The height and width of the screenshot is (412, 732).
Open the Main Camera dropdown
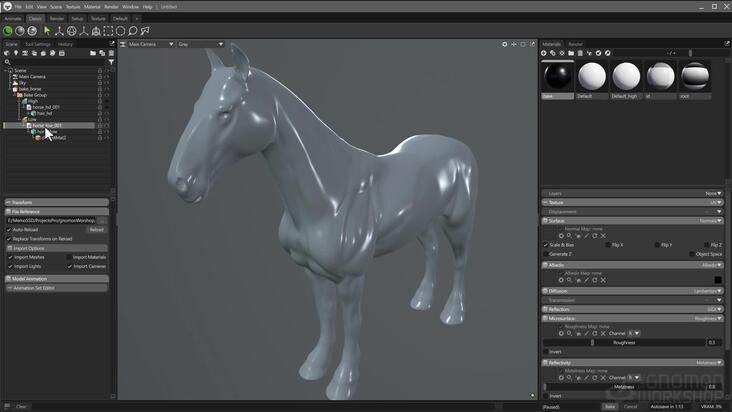pos(147,44)
